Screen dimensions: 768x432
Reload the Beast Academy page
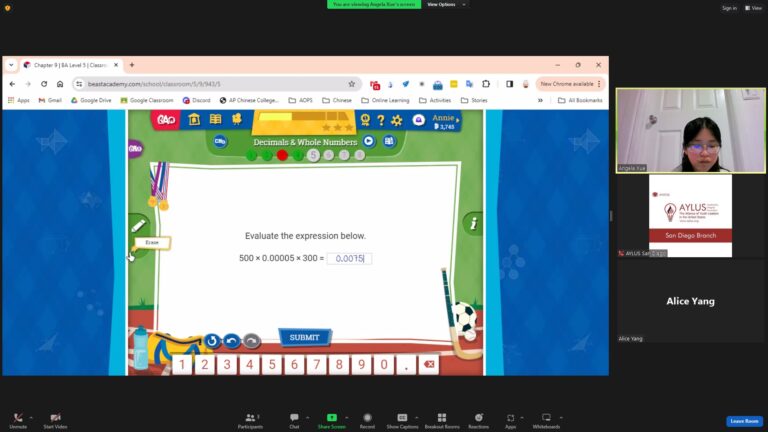click(44, 84)
